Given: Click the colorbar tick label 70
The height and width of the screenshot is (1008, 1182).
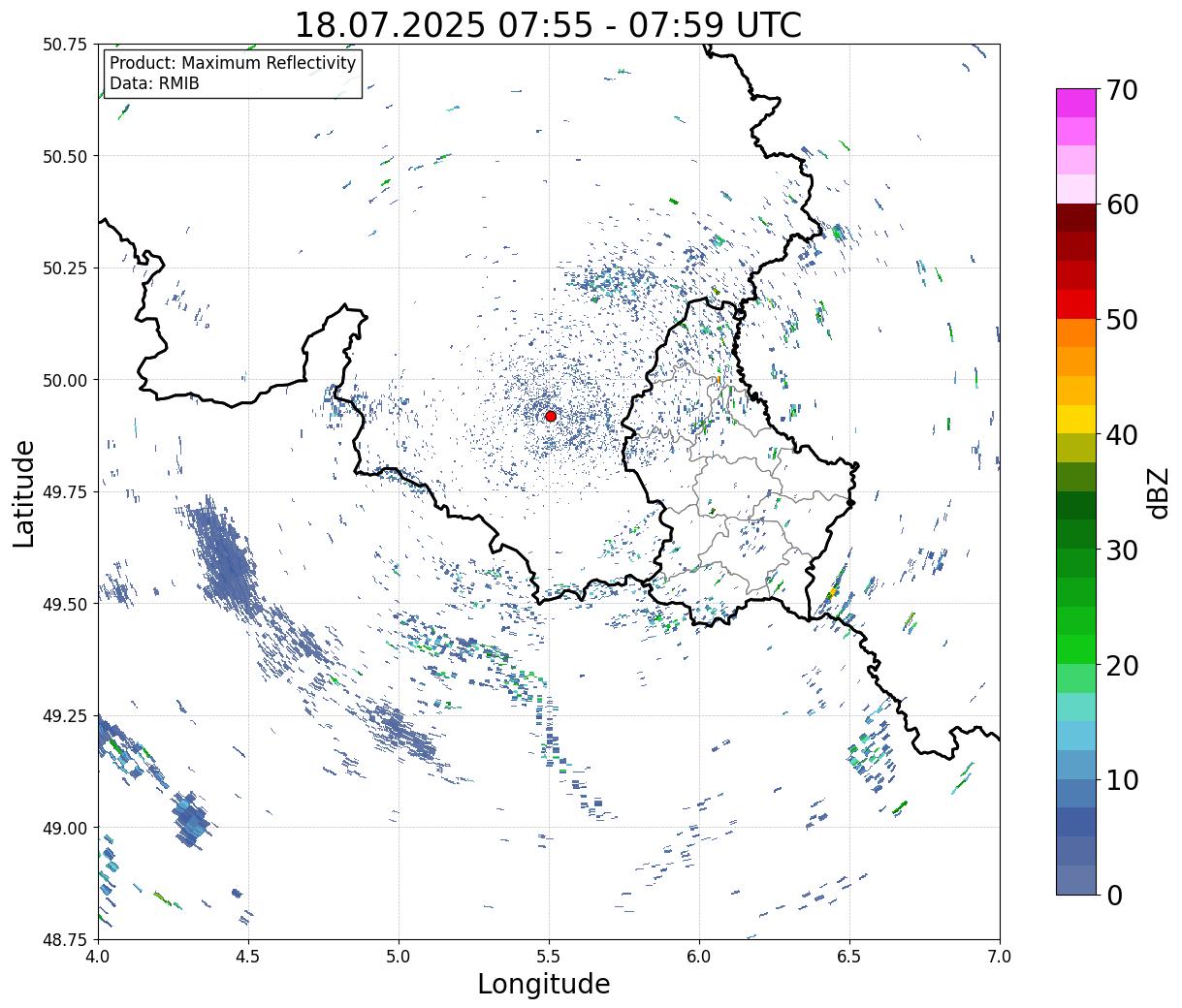Looking at the screenshot, I should (1122, 90).
